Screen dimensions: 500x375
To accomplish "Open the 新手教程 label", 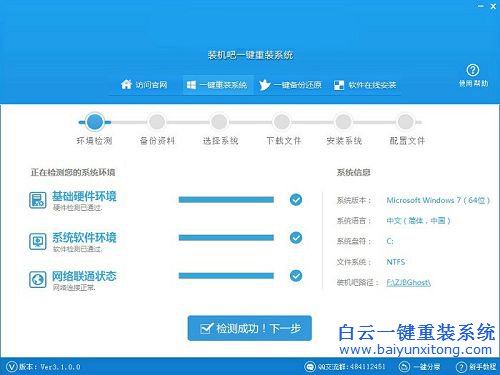I will pos(483,367).
